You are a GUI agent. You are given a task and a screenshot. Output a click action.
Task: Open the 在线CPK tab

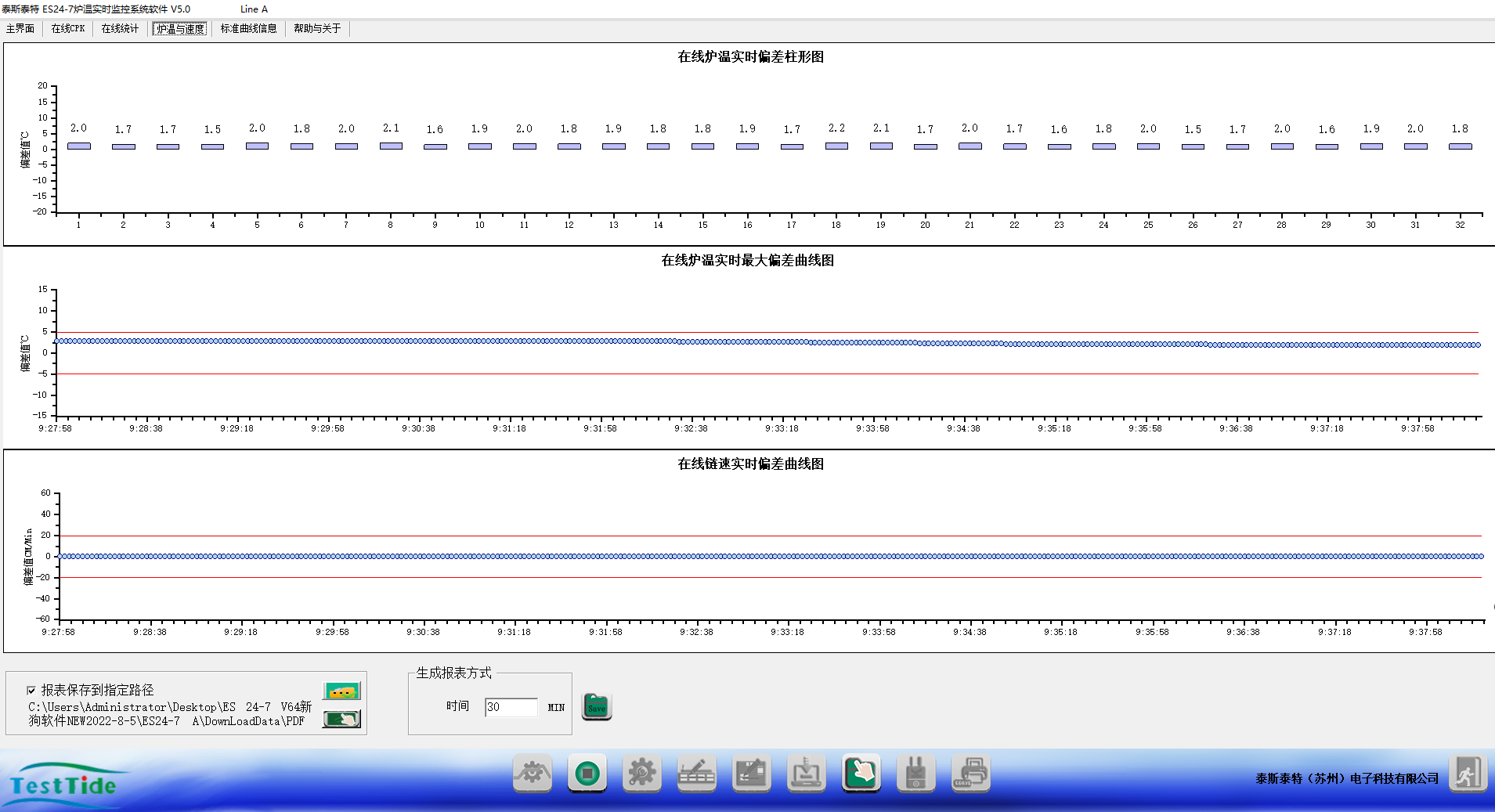[x=68, y=29]
